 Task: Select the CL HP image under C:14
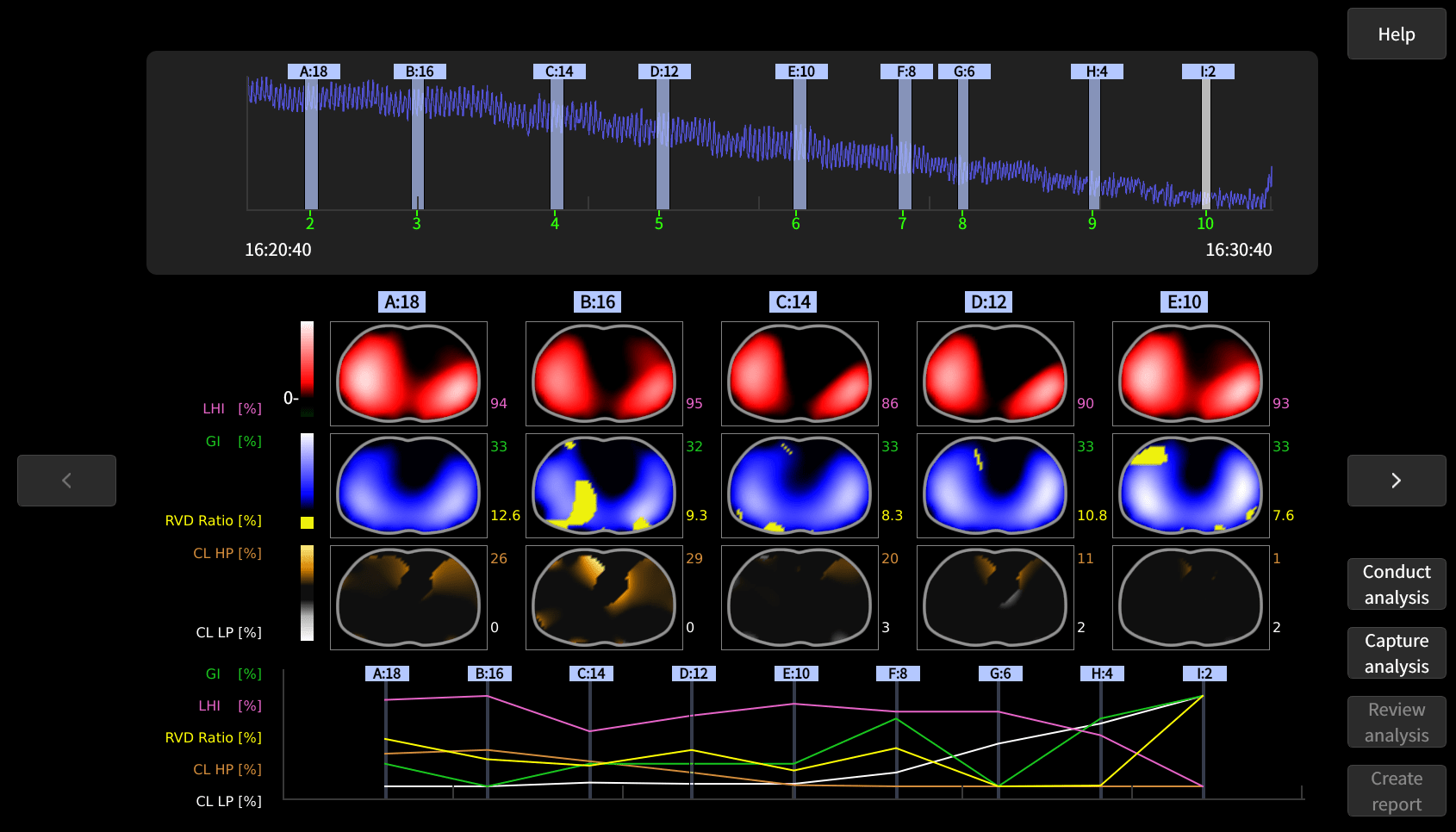tap(800, 598)
